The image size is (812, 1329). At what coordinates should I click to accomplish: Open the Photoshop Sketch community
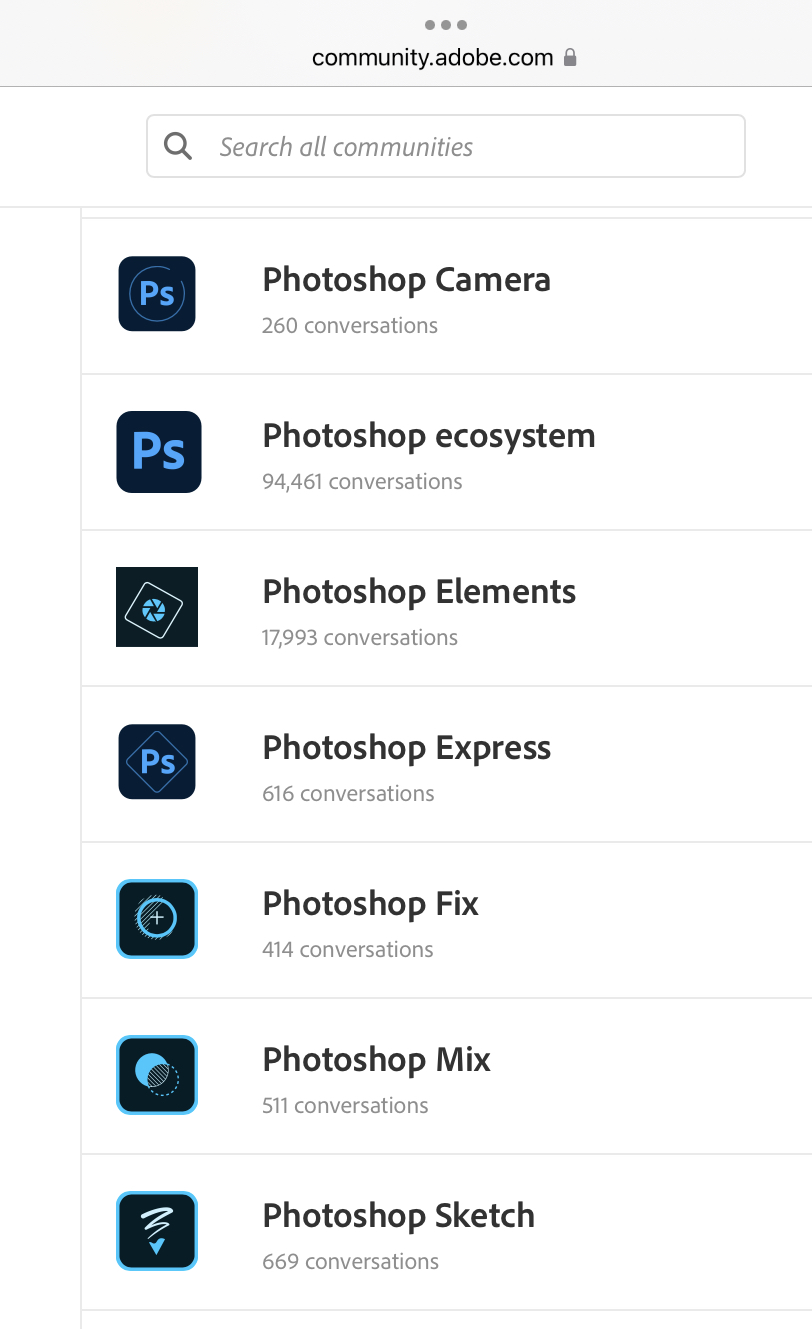[398, 1216]
